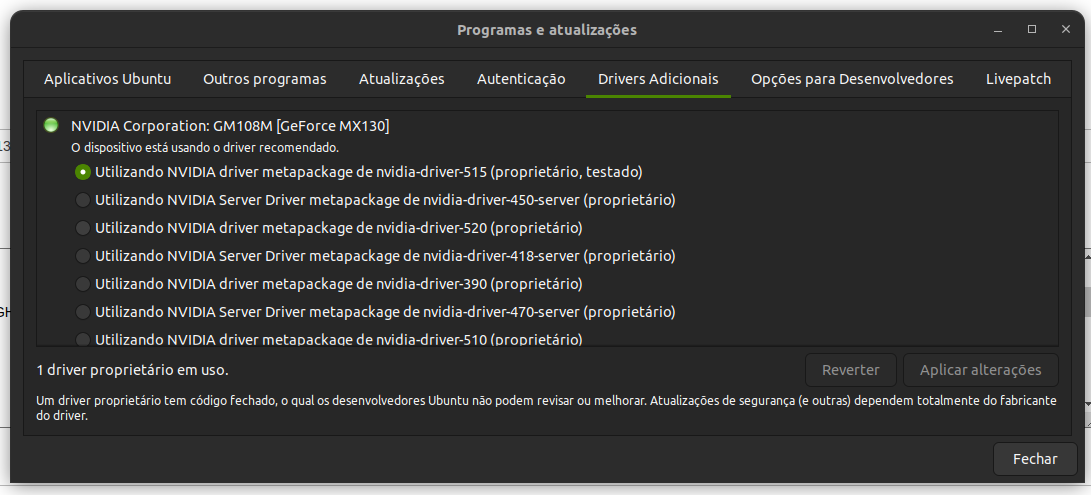Open Opções para Desenvolvedores tab
This screenshot has height=495, width=1091.
coord(852,79)
